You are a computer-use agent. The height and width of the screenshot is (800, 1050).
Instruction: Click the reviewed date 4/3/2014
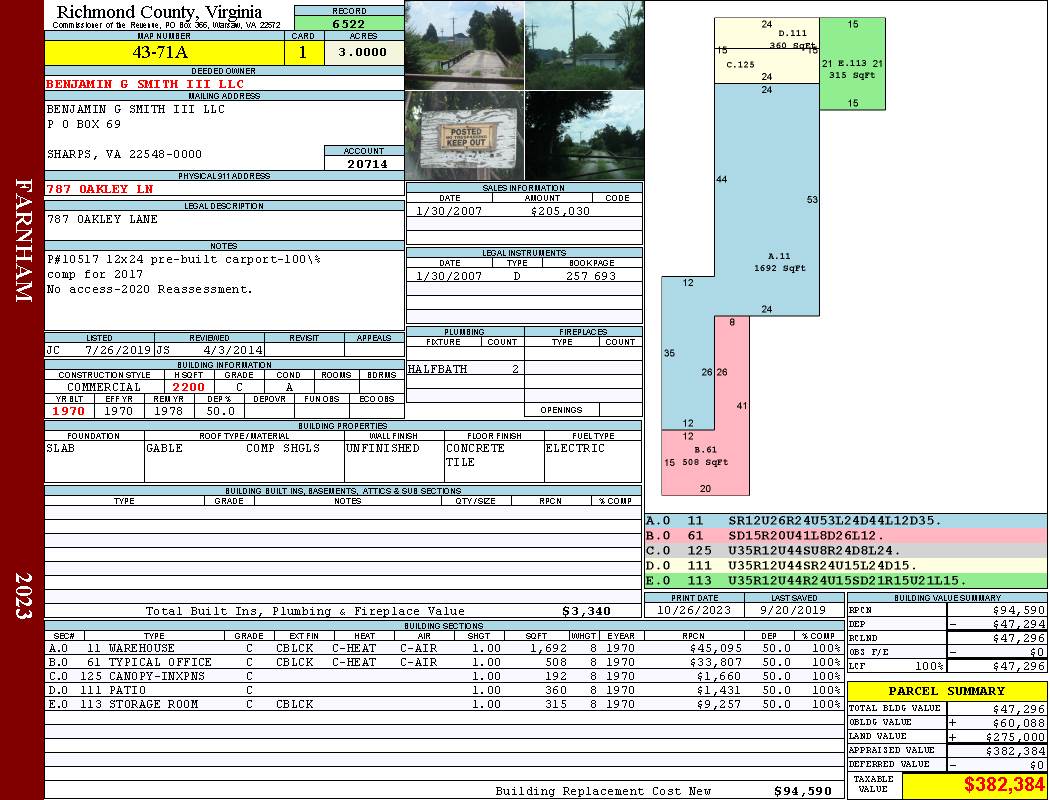point(233,350)
